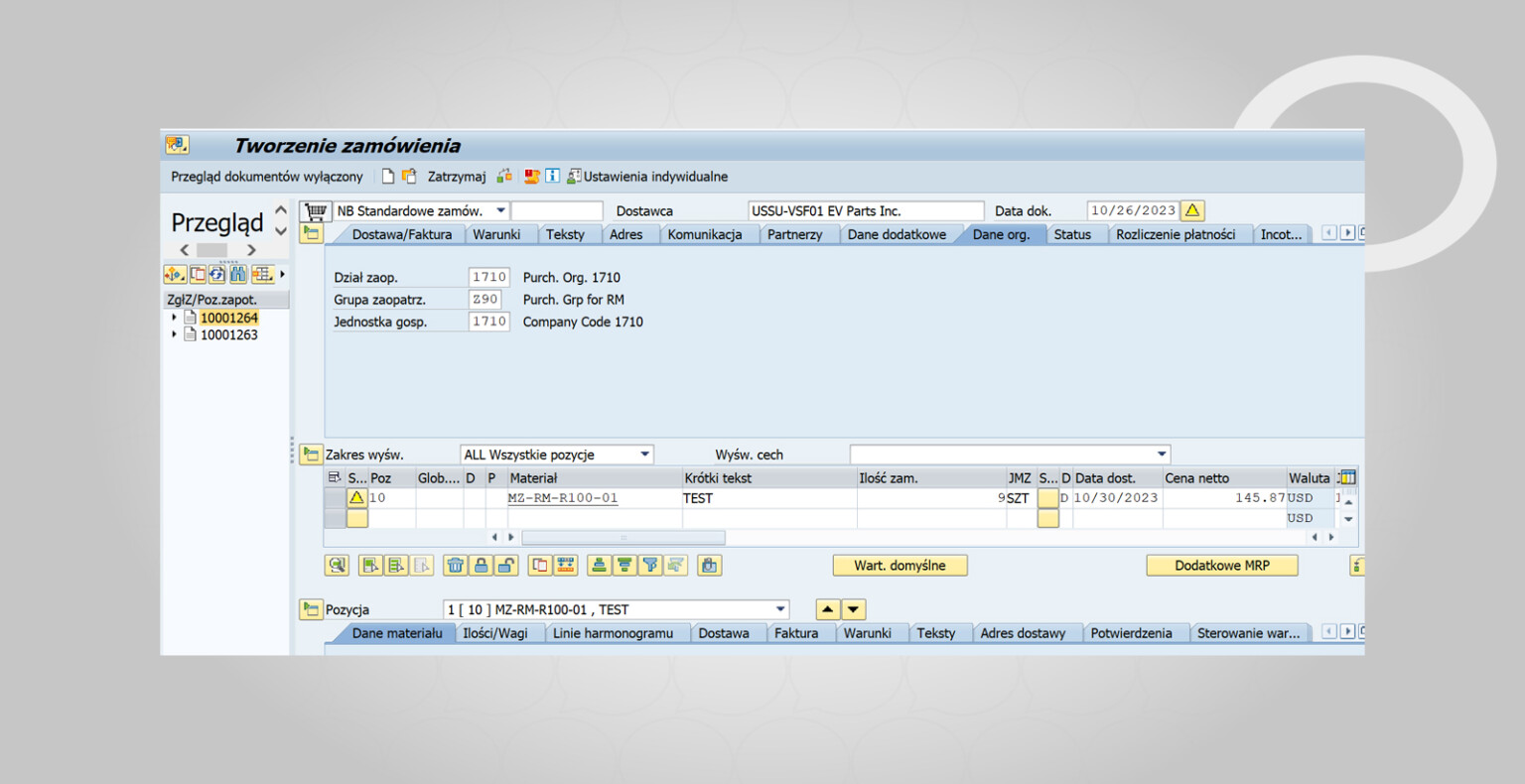Toggle the item overview section collapse icon
The height and width of the screenshot is (784, 1525).
(x=311, y=455)
